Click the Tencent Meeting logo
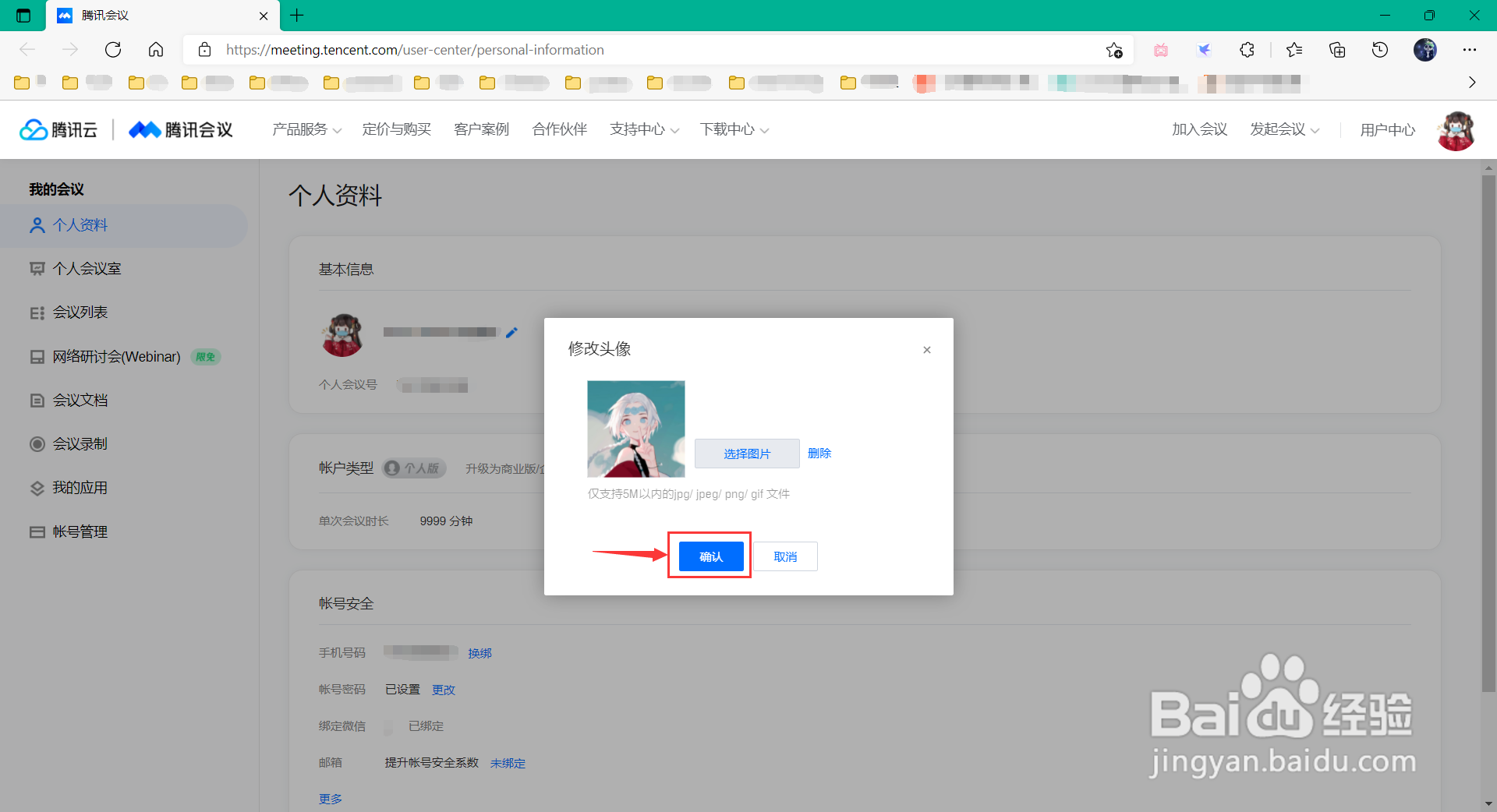This screenshot has height=812, width=1497. [x=181, y=129]
